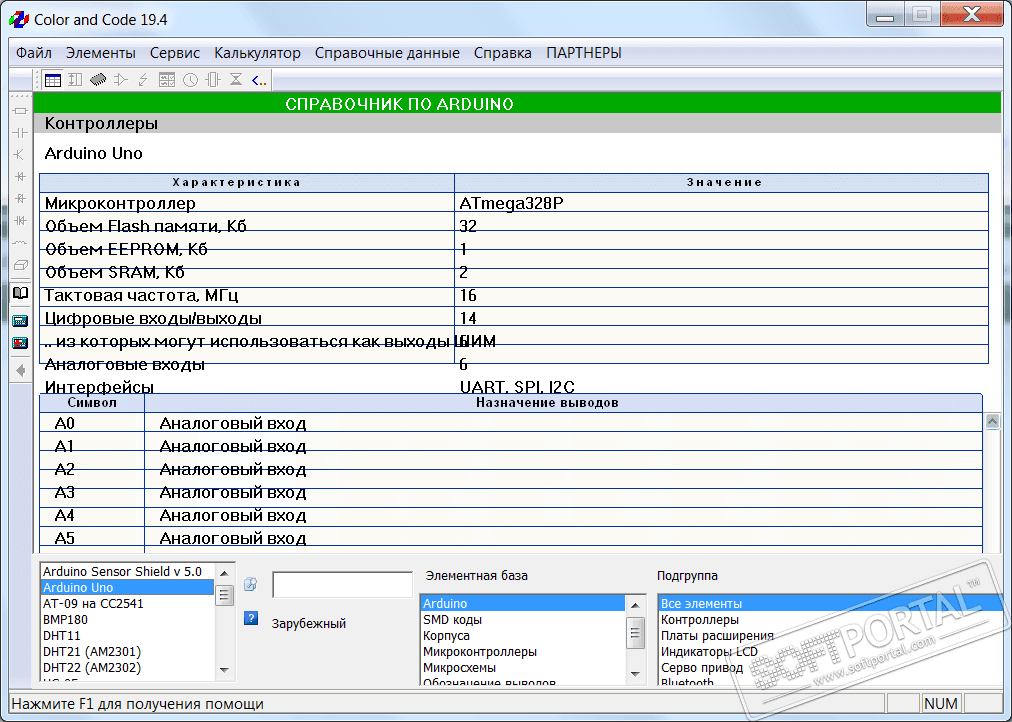Image resolution: width=1012 pixels, height=722 pixels.
Task: Click the element list's scroll up arrow
Action: point(224,573)
